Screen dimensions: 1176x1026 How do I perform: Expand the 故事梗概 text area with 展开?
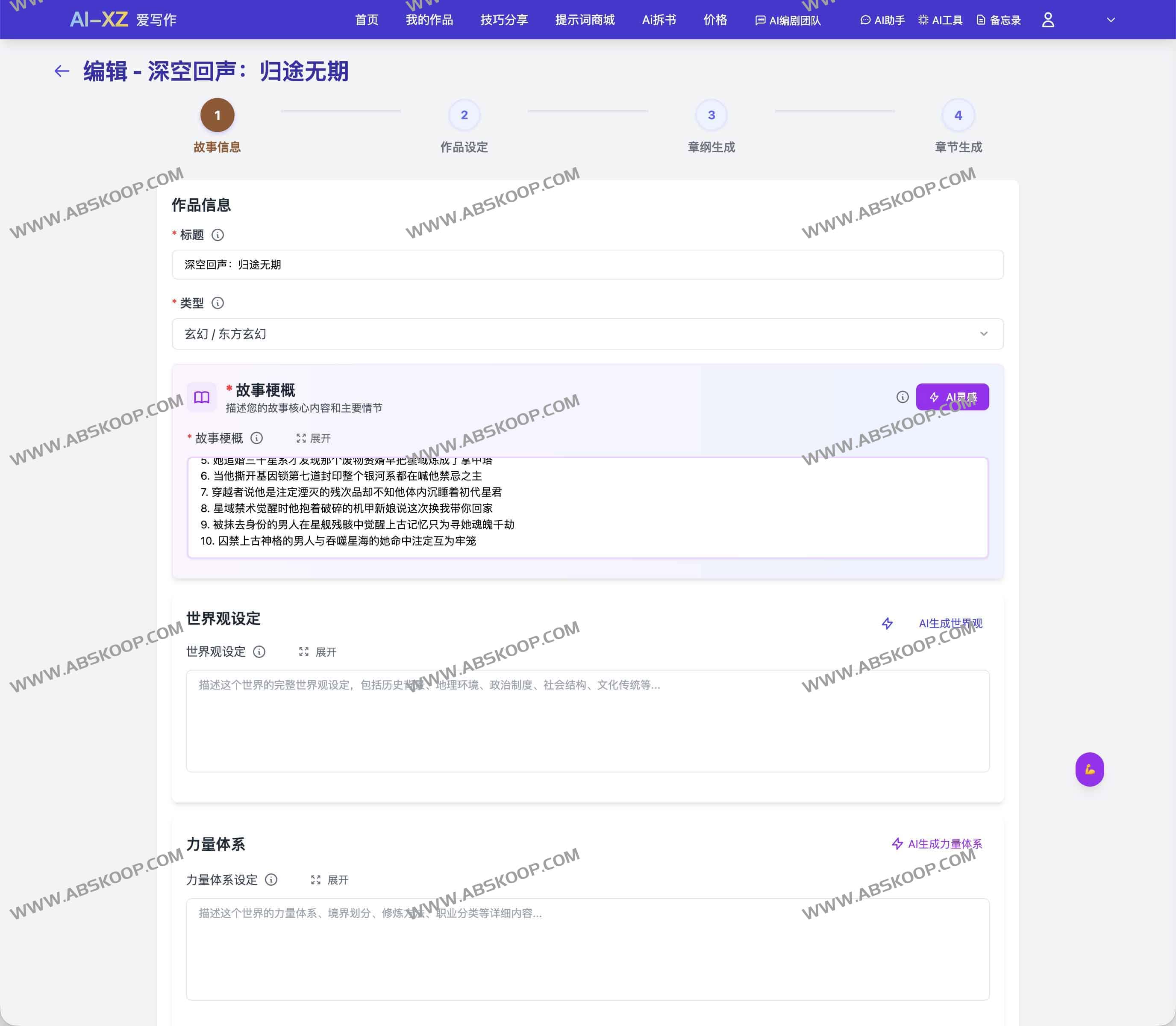[314, 438]
